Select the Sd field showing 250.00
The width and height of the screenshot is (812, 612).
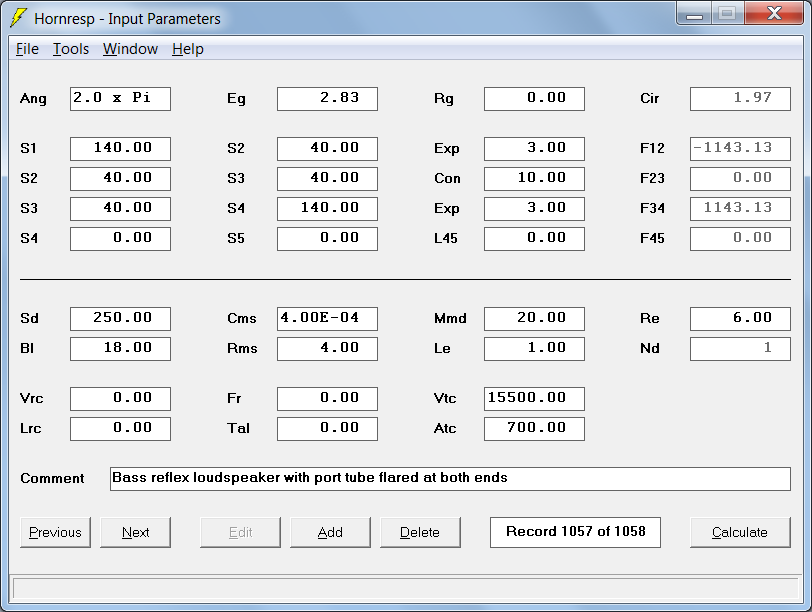[120, 319]
